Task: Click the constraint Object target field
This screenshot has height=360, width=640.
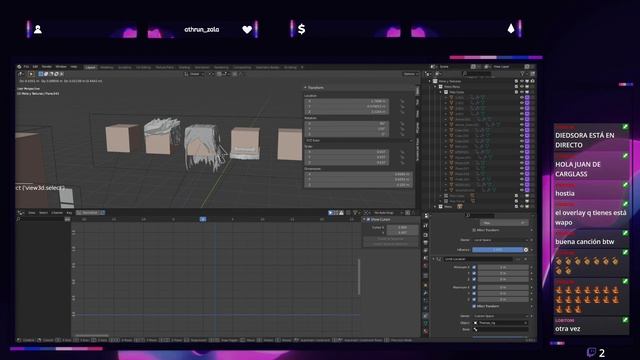Action: [500, 323]
